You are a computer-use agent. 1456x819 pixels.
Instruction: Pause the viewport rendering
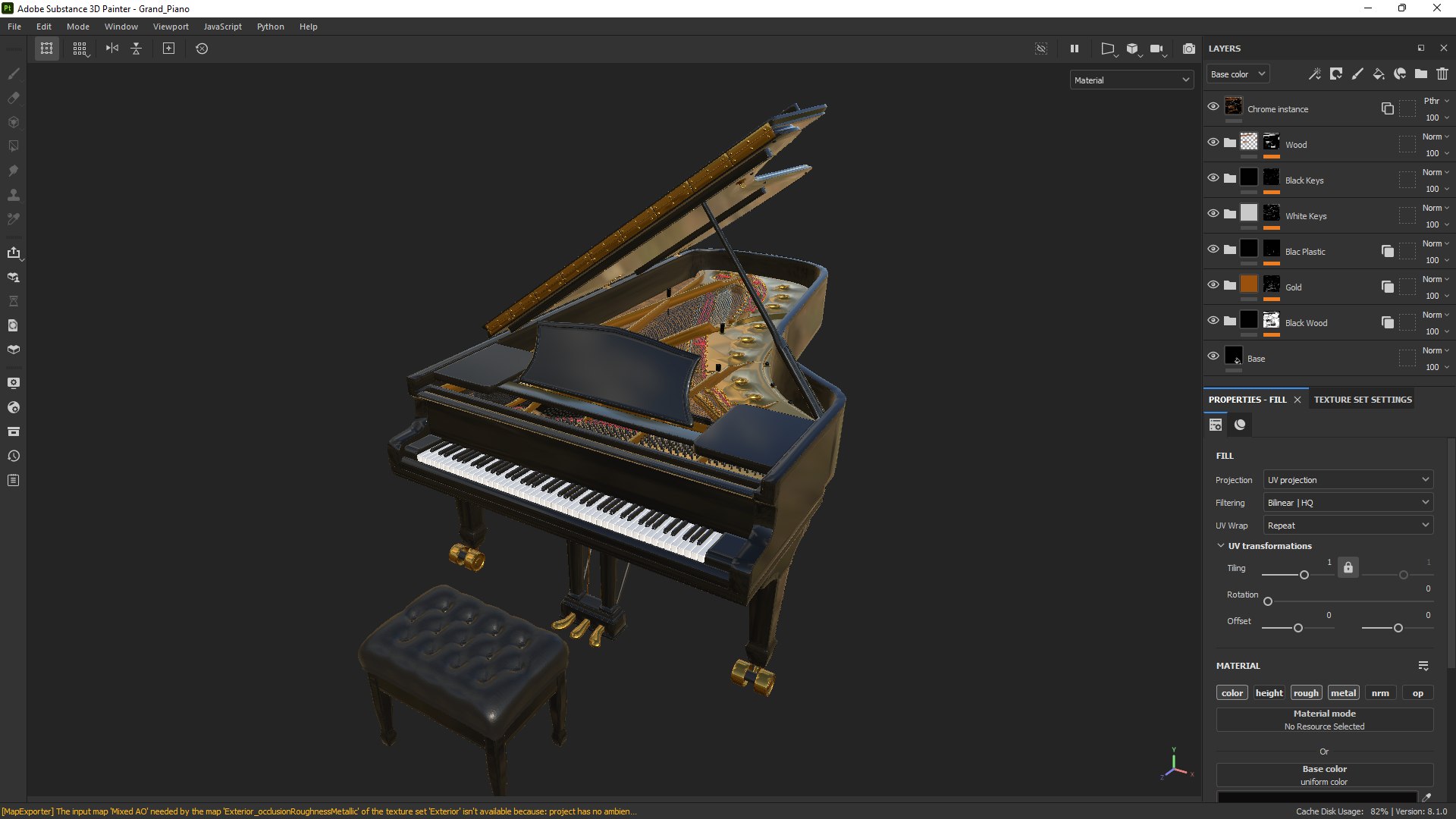[x=1074, y=49]
